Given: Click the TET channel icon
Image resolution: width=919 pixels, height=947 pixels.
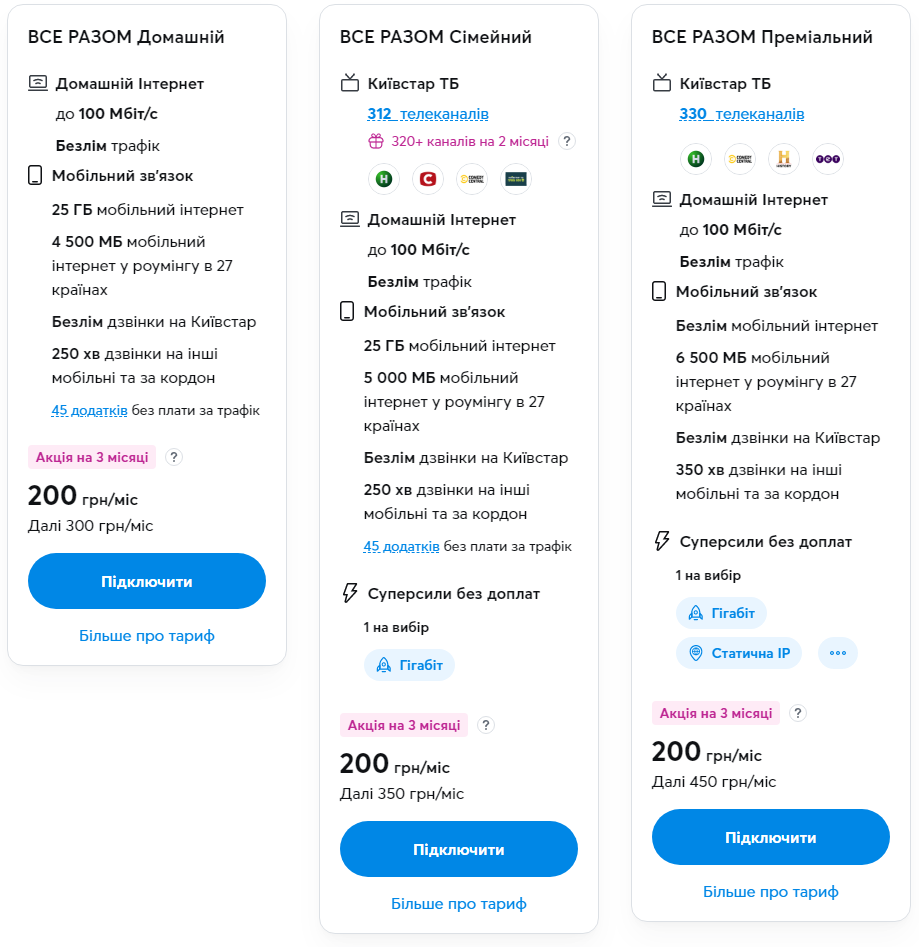Looking at the screenshot, I should [827, 159].
